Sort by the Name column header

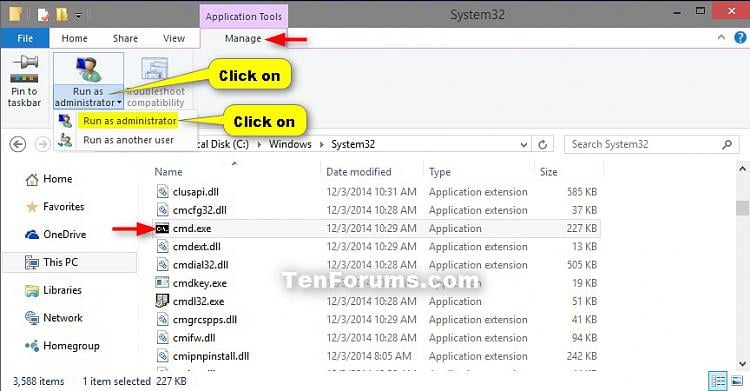pos(168,172)
